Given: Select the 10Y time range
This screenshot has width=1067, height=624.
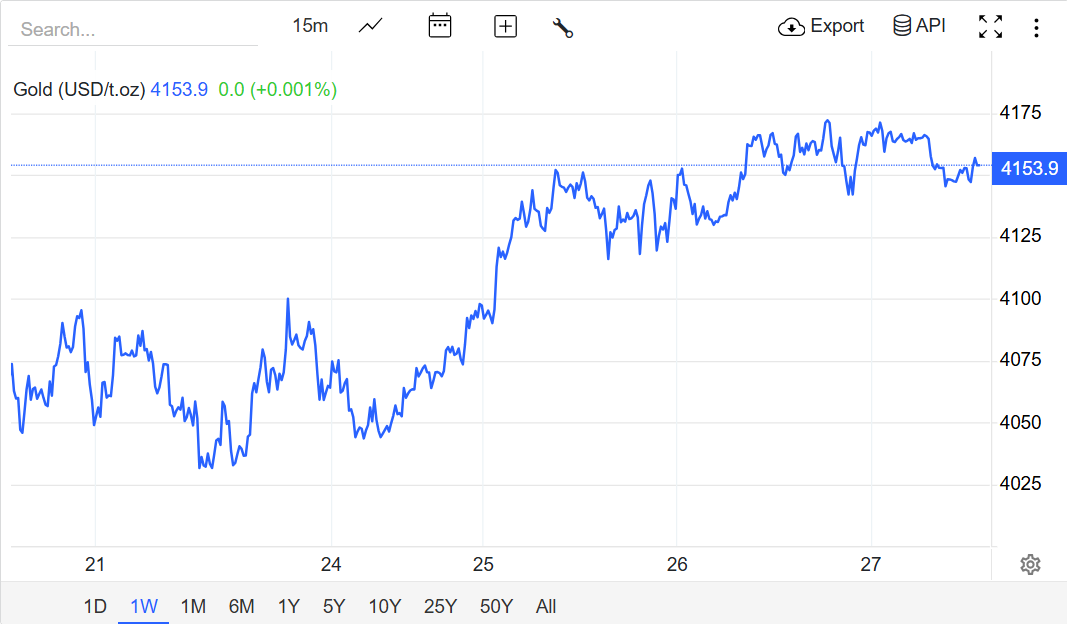Looking at the screenshot, I should pos(384,606).
